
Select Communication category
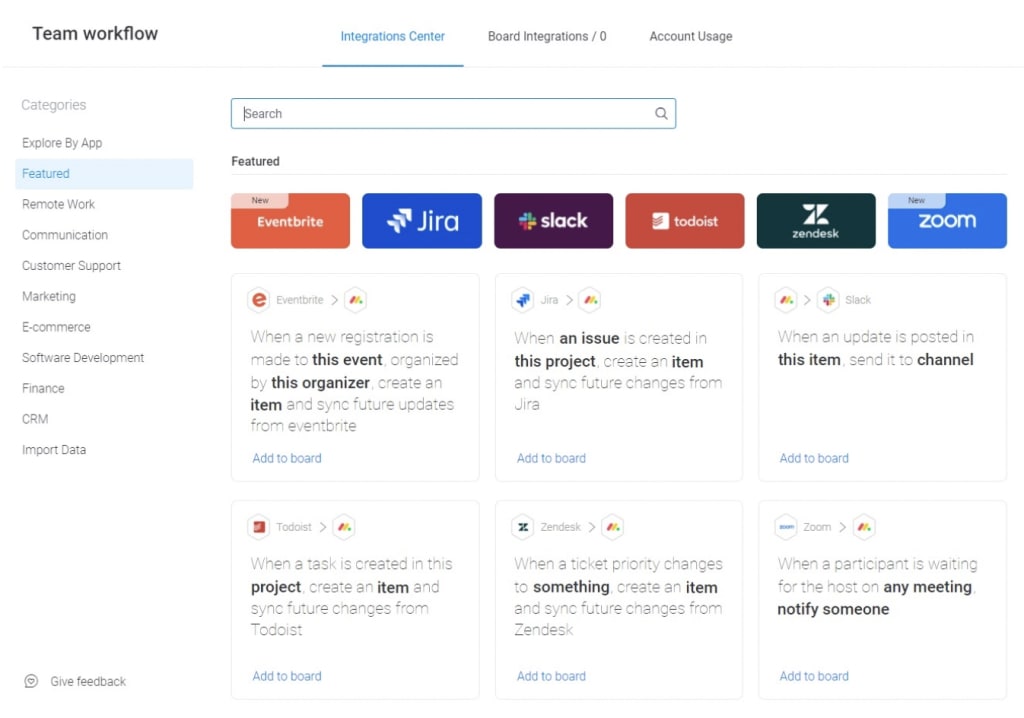[65, 235]
